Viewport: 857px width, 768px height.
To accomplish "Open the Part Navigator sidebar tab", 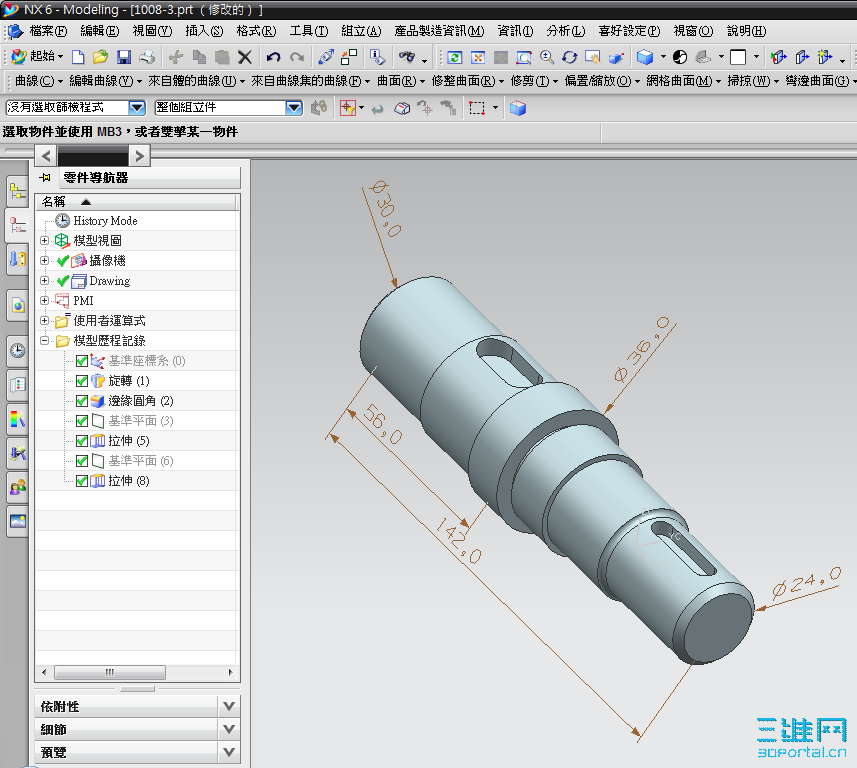I will [17, 225].
